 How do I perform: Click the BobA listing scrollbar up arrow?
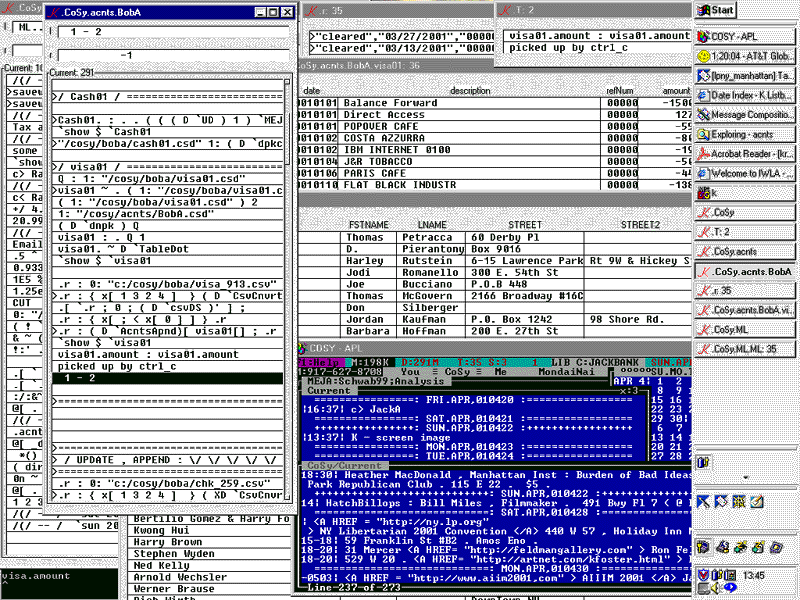[287, 82]
